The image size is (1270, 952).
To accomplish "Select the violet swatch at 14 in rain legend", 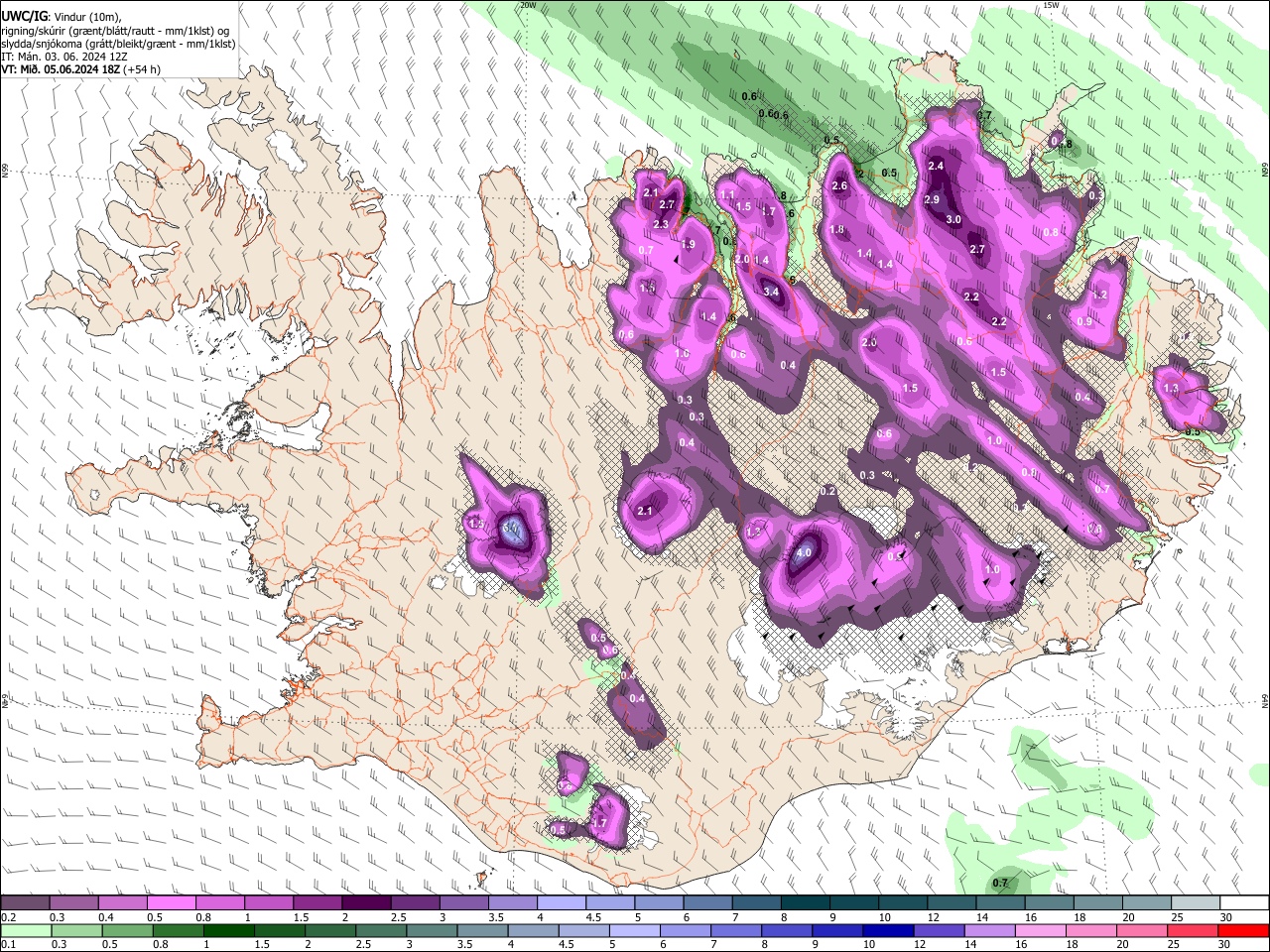I will 988,930.
